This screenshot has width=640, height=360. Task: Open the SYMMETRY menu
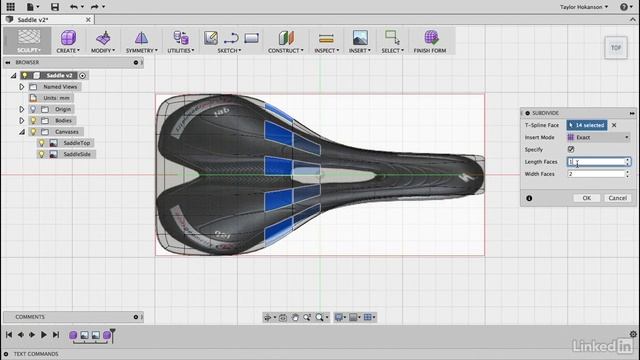point(142,51)
